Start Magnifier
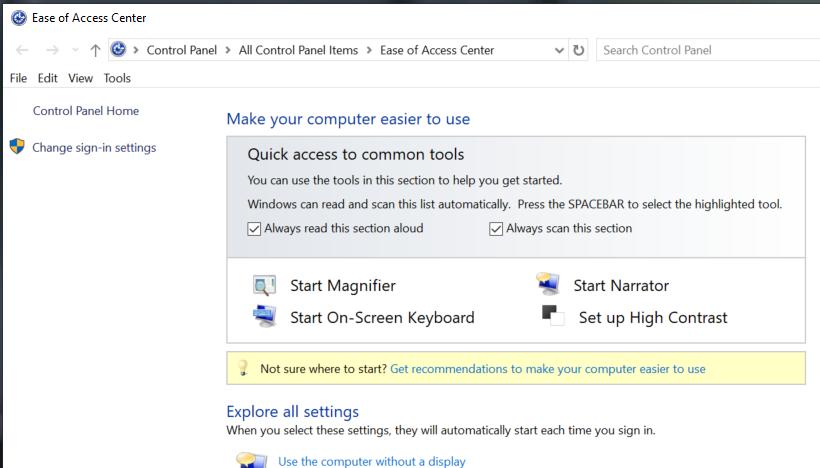The image size is (820, 468). pos(343,286)
